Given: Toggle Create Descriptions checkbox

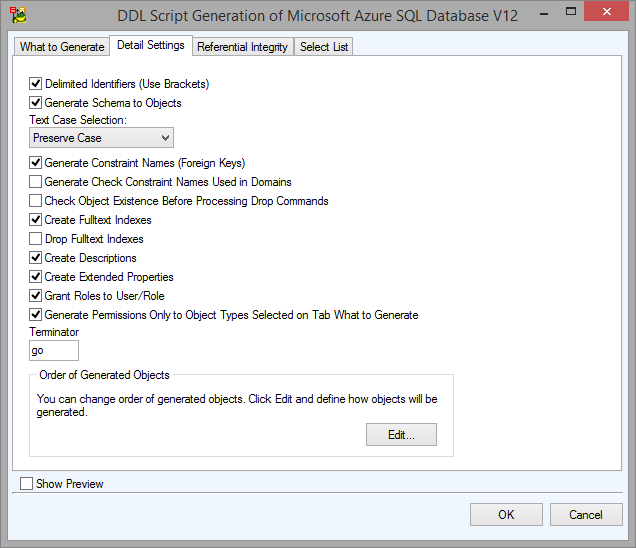Looking at the screenshot, I should coord(36,258).
